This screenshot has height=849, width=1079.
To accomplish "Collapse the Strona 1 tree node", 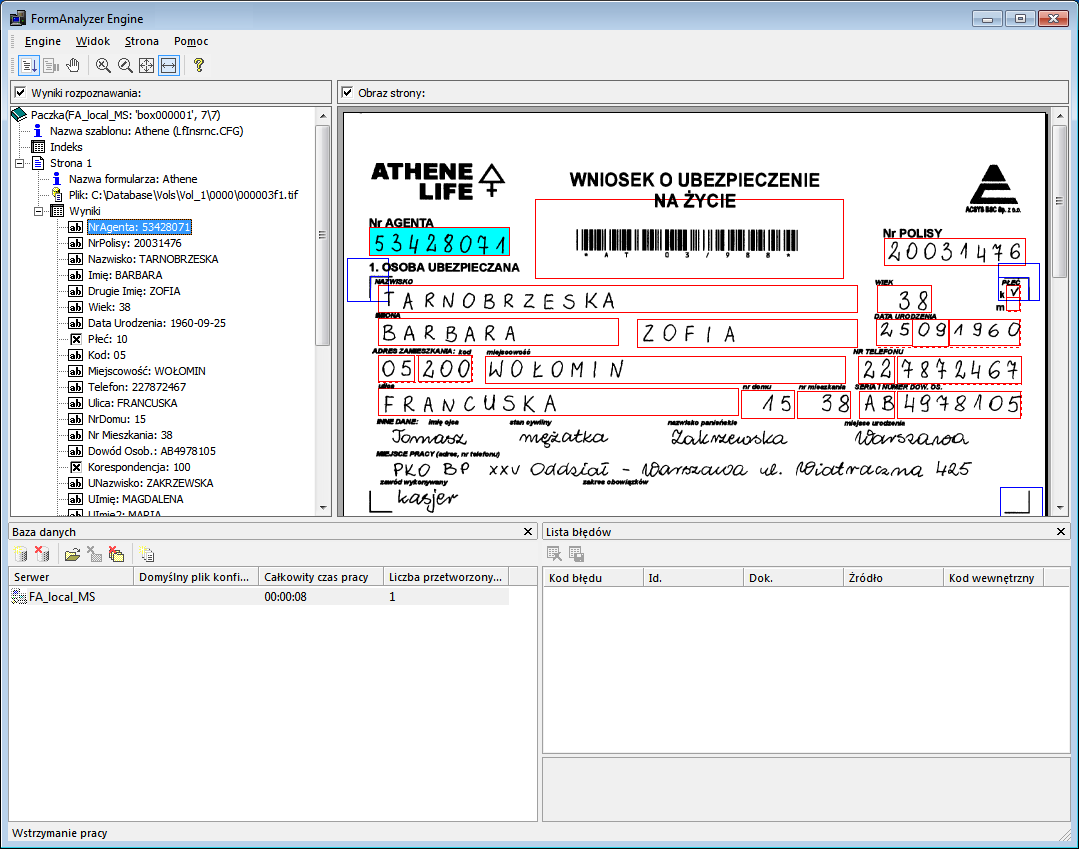I will (x=20, y=162).
